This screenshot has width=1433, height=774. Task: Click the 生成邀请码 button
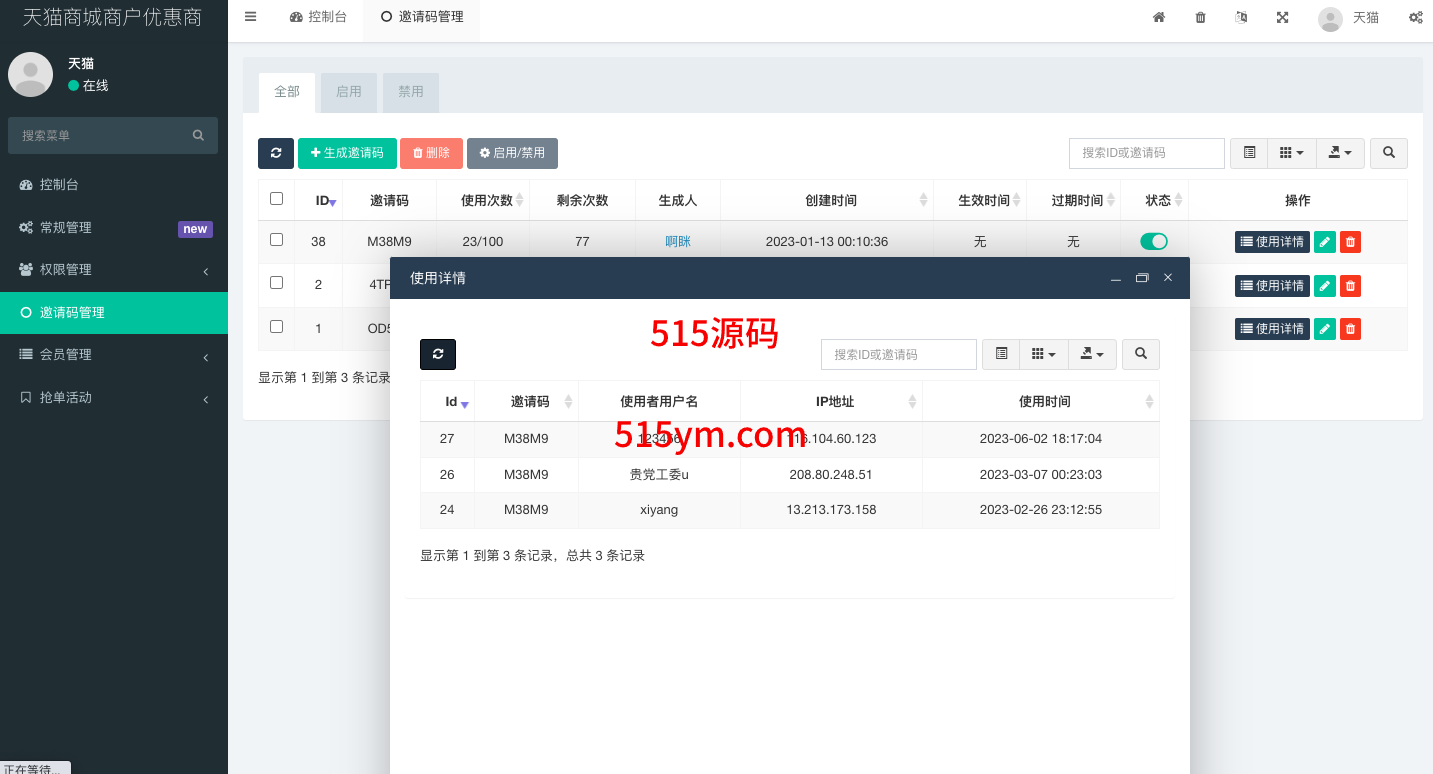tap(347, 153)
